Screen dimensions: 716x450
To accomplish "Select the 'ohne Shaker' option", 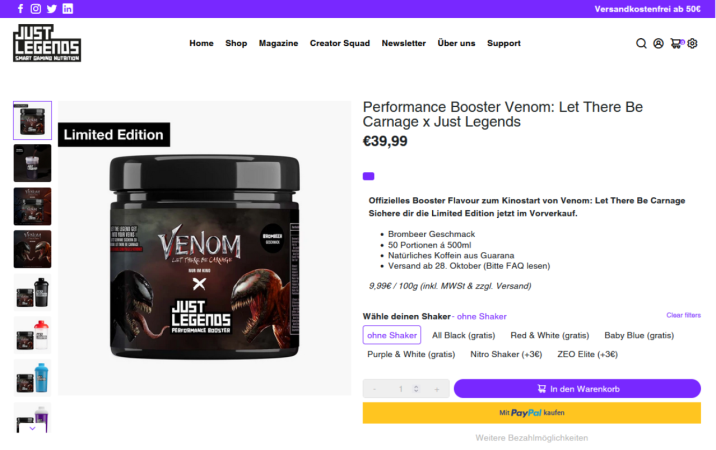I will point(392,335).
